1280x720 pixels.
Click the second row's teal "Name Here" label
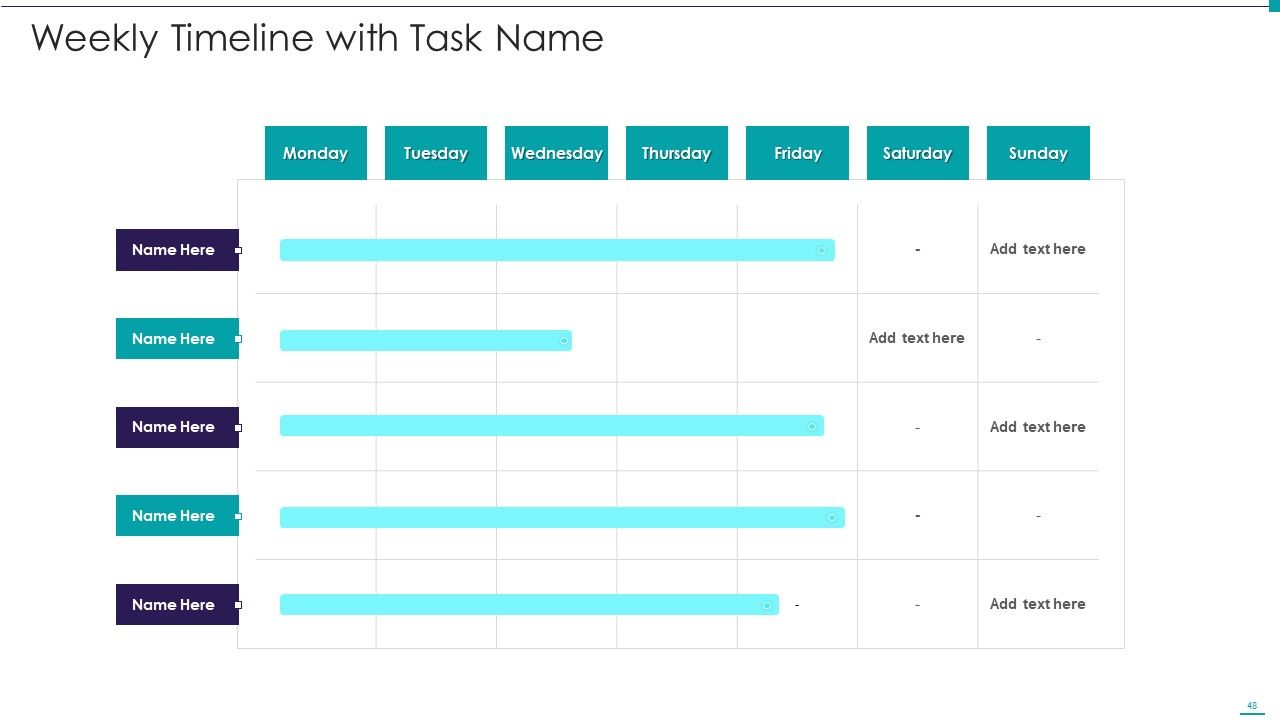click(x=177, y=339)
